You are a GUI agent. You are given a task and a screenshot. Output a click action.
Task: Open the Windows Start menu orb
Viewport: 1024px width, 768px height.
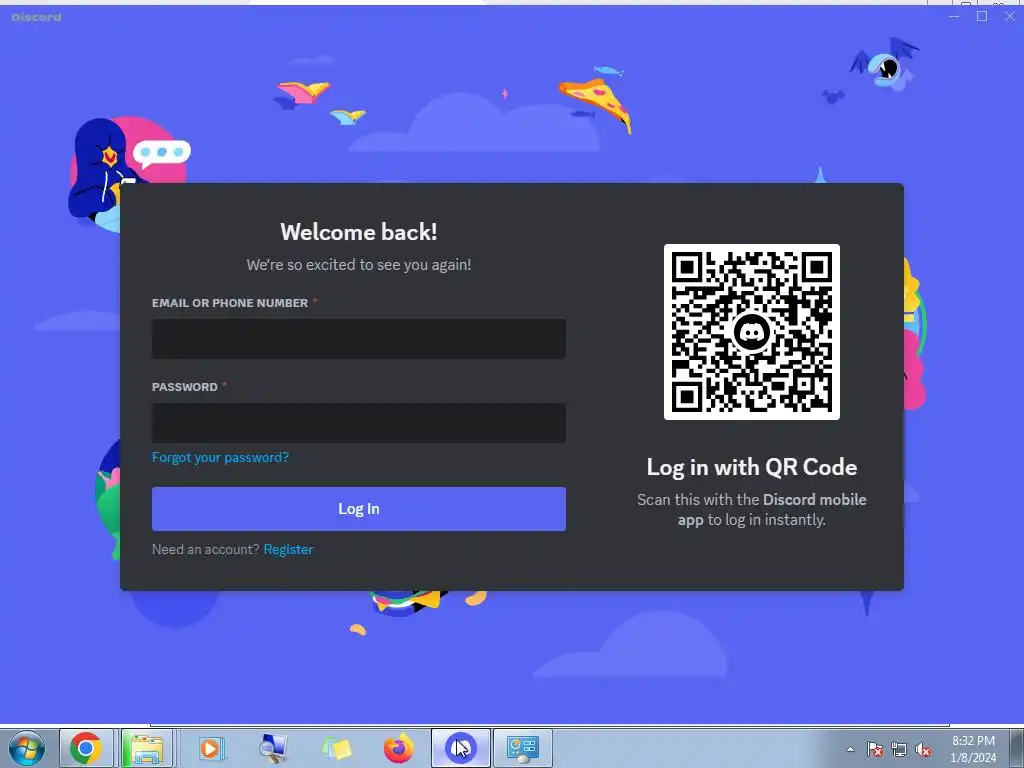point(26,748)
